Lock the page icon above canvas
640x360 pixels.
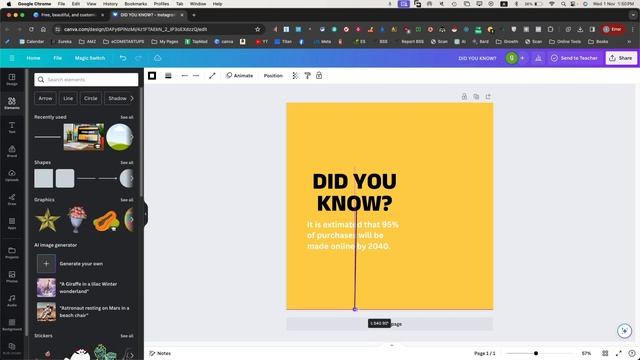464,97
